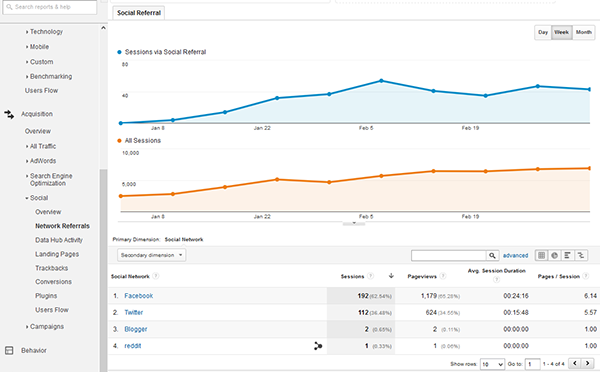
Task: Open the Behavior section
Action: click(x=34, y=351)
